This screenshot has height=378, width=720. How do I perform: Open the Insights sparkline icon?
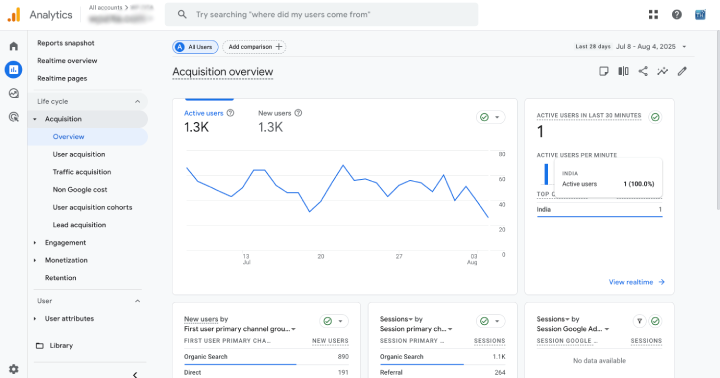(662, 71)
